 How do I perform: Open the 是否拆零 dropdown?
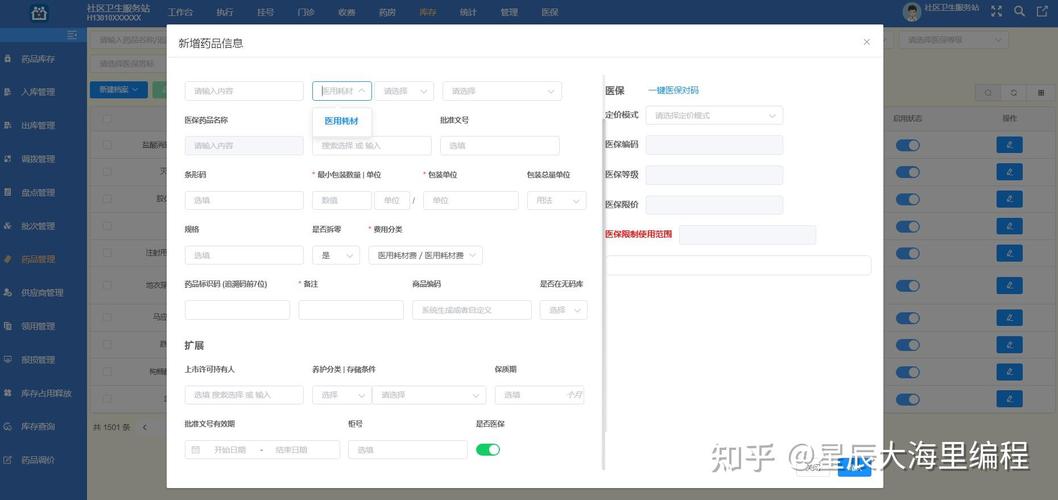click(x=336, y=255)
